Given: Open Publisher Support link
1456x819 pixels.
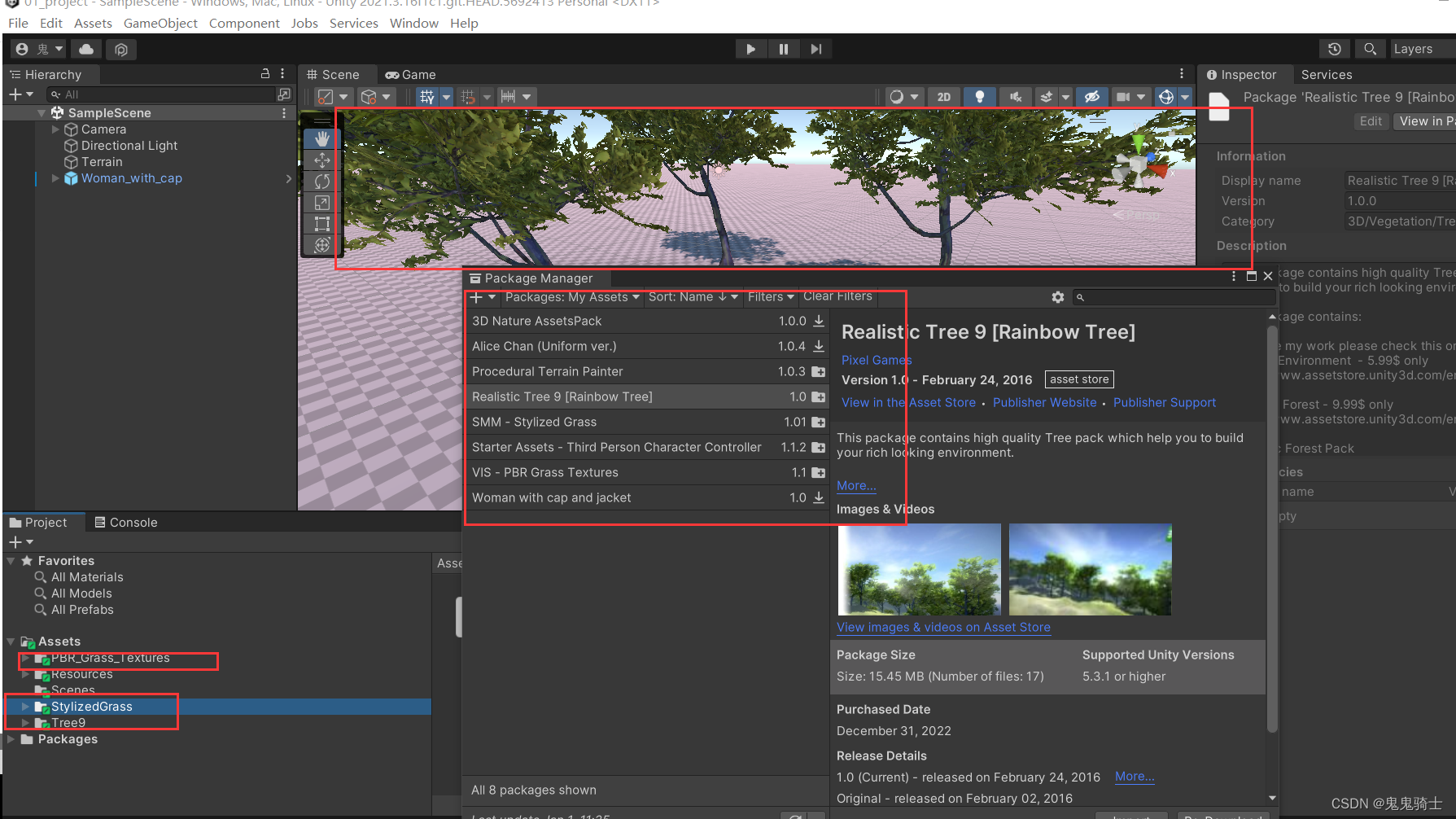Looking at the screenshot, I should pyautogui.click(x=1164, y=402).
